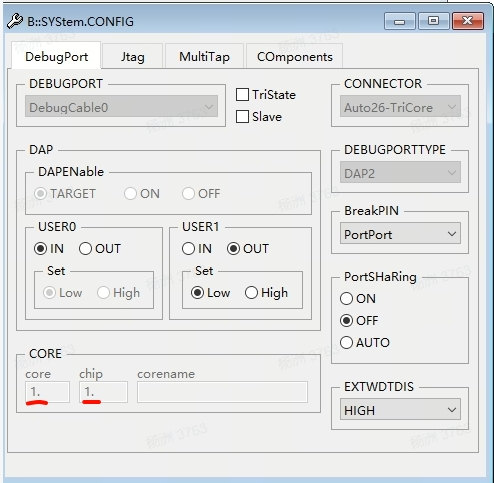The width and height of the screenshot is (494, 483).
Task: Enable the TriState checkbox
Action: tap(242, 95)
